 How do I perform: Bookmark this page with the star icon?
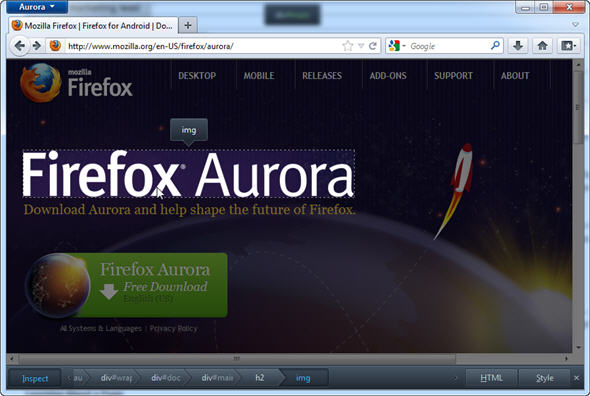point(348,46)
